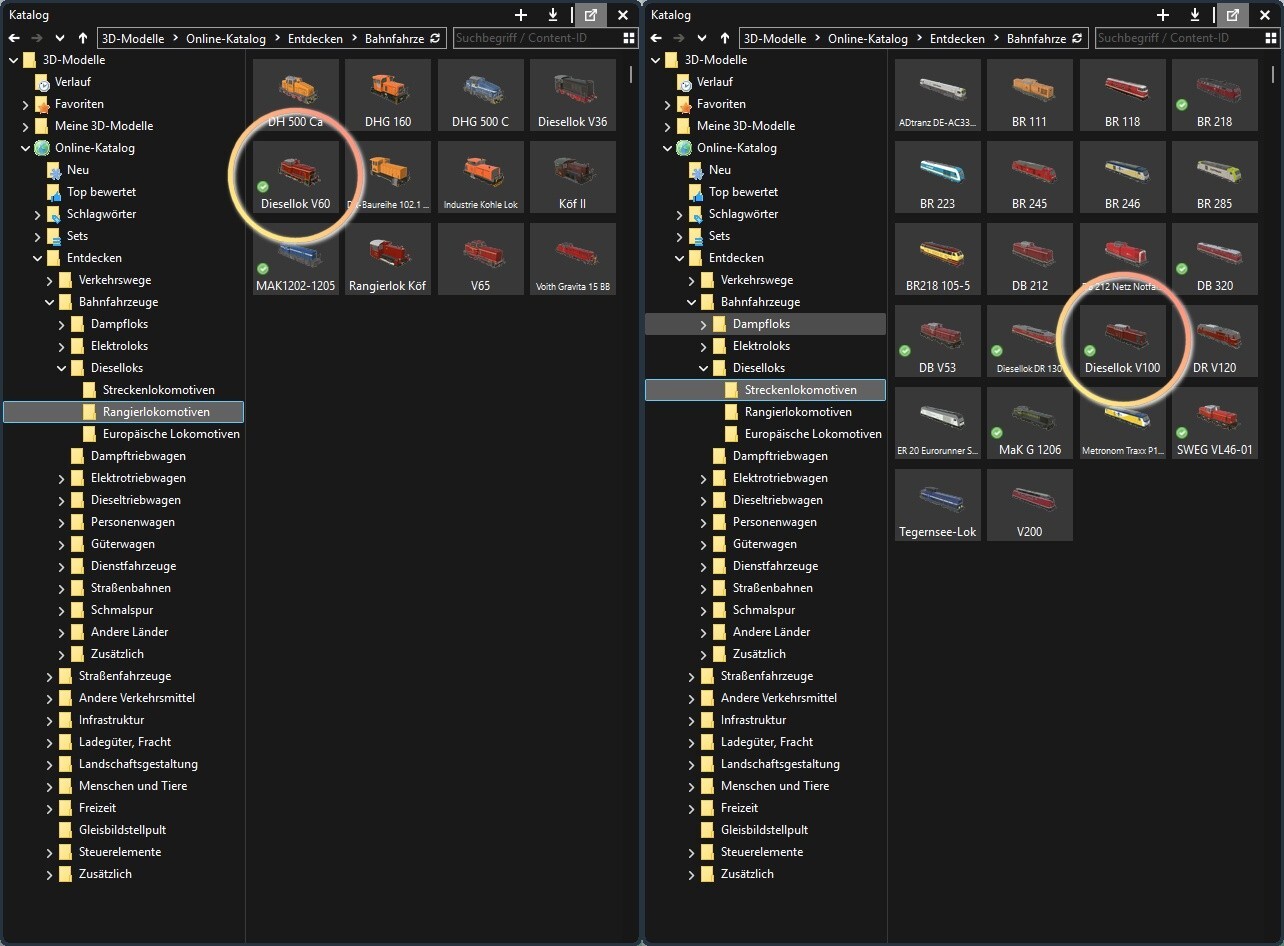This screenshot has height=946, width=1284.
Task: Select Europäische Lokomotiven in right tree
Action: 813,434
